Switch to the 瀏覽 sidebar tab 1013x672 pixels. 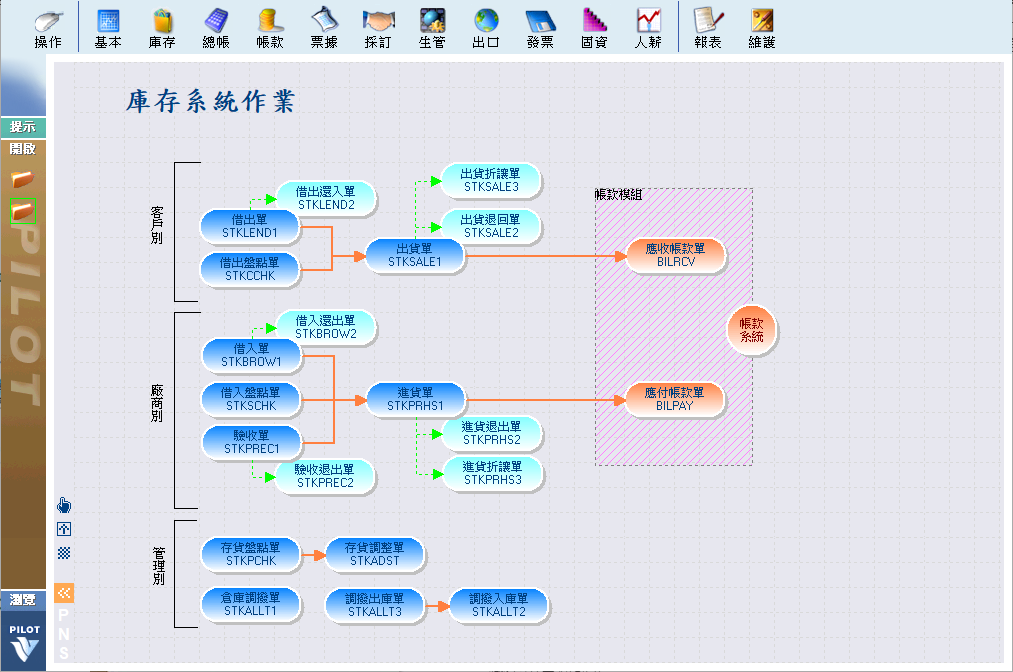(x=23, y=600)
